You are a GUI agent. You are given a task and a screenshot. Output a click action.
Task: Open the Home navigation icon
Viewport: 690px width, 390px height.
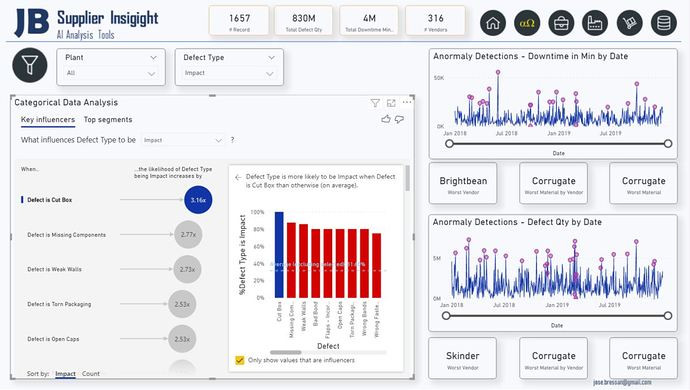[493, 23]
